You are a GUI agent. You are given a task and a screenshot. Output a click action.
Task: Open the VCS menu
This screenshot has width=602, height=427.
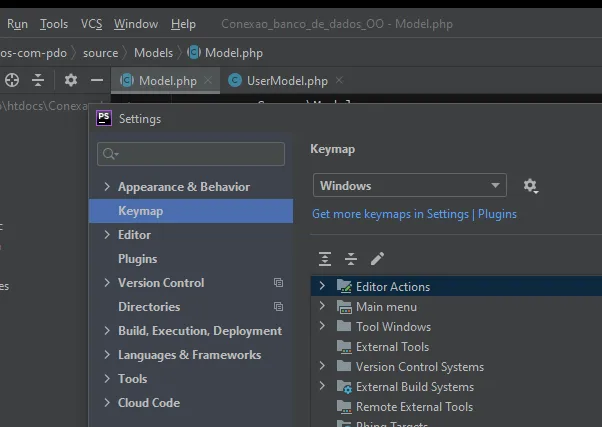click(x=91, y=23)
